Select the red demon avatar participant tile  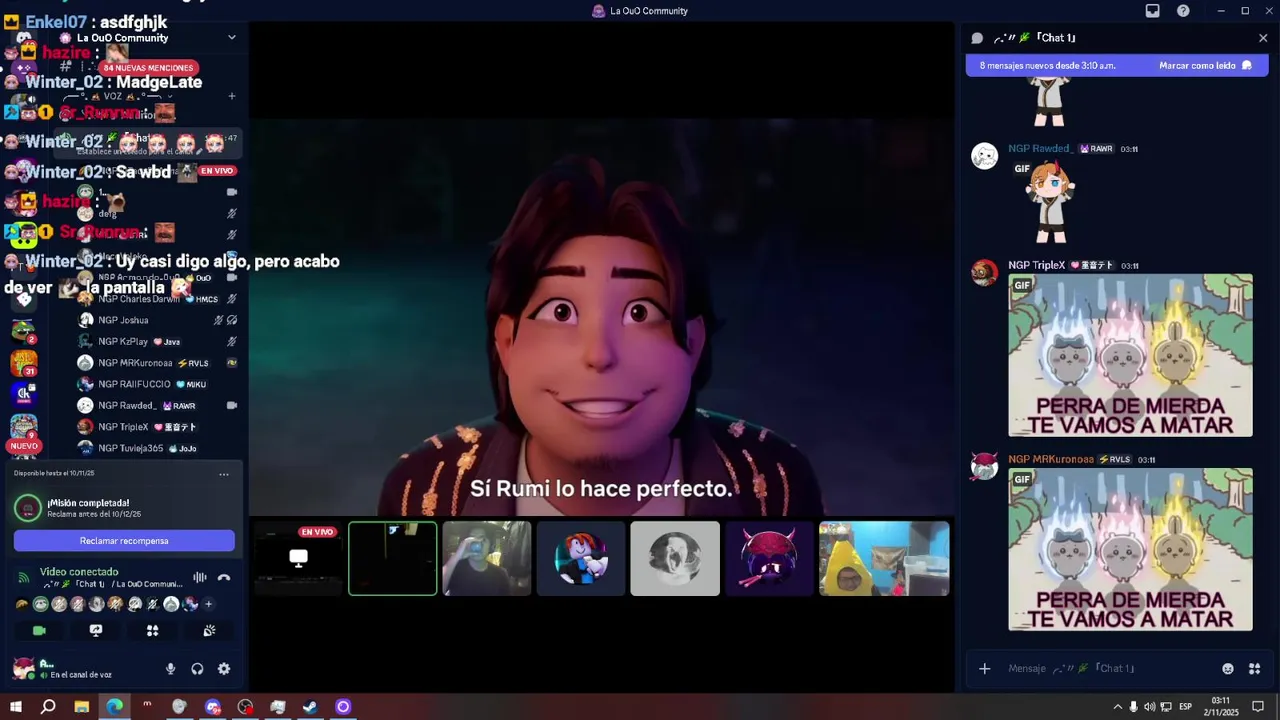point(769,558)
